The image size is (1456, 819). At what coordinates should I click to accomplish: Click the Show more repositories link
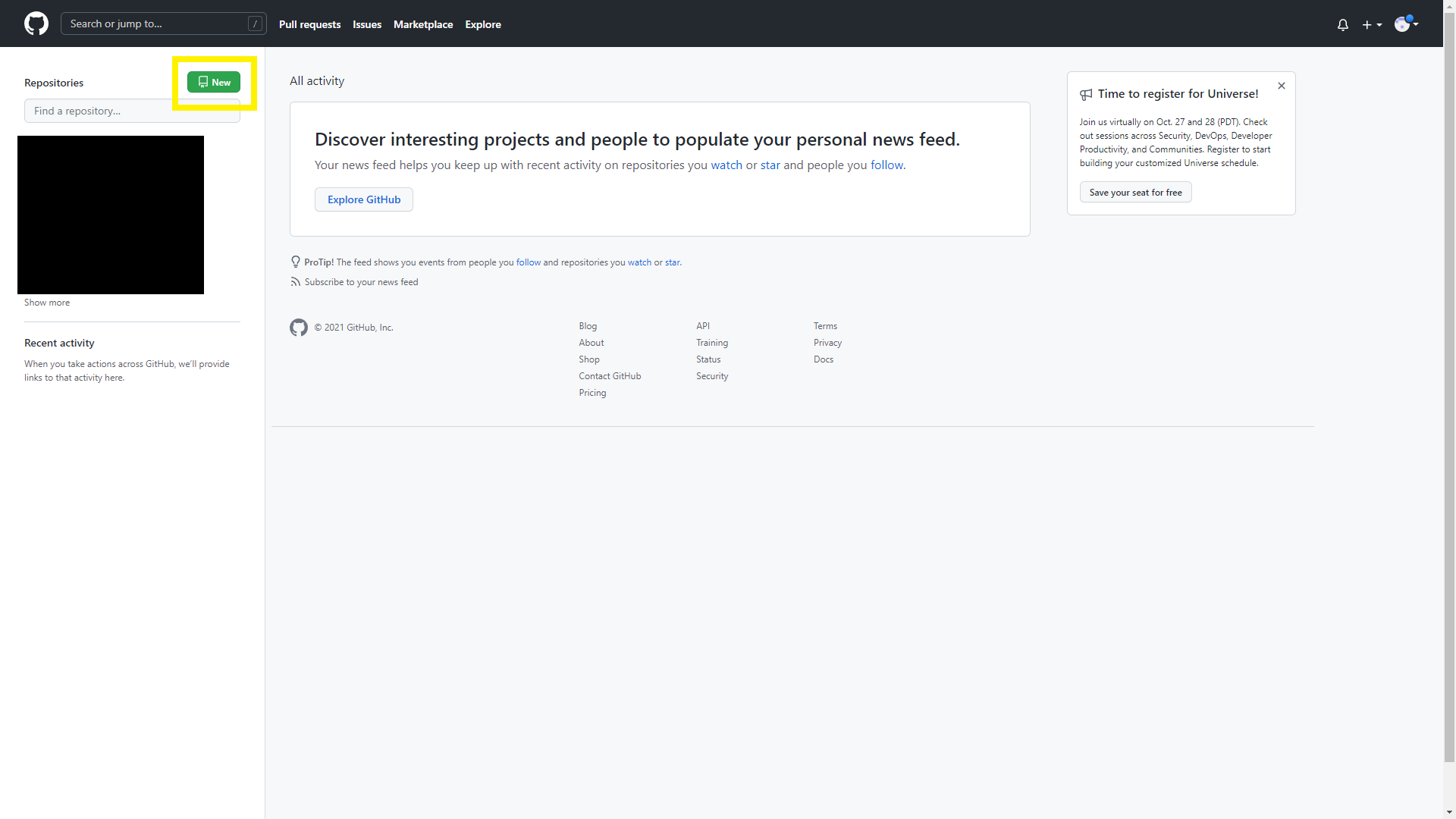(x=46, y=302)
